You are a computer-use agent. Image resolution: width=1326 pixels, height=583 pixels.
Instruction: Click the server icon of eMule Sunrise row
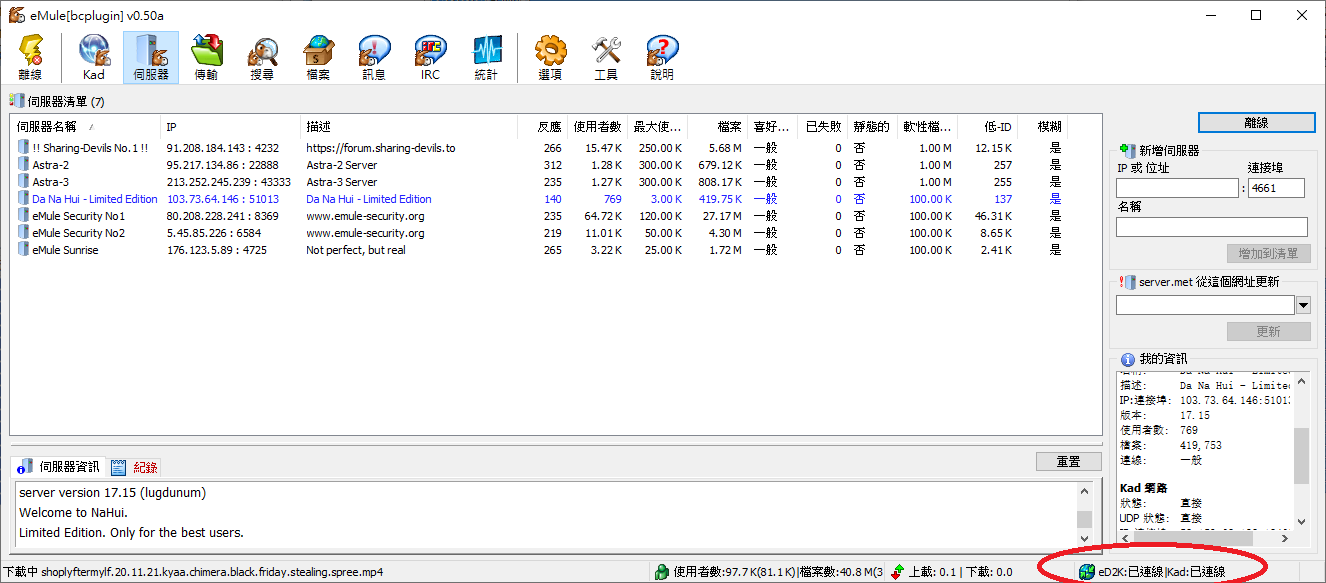(x=22, y=250)
